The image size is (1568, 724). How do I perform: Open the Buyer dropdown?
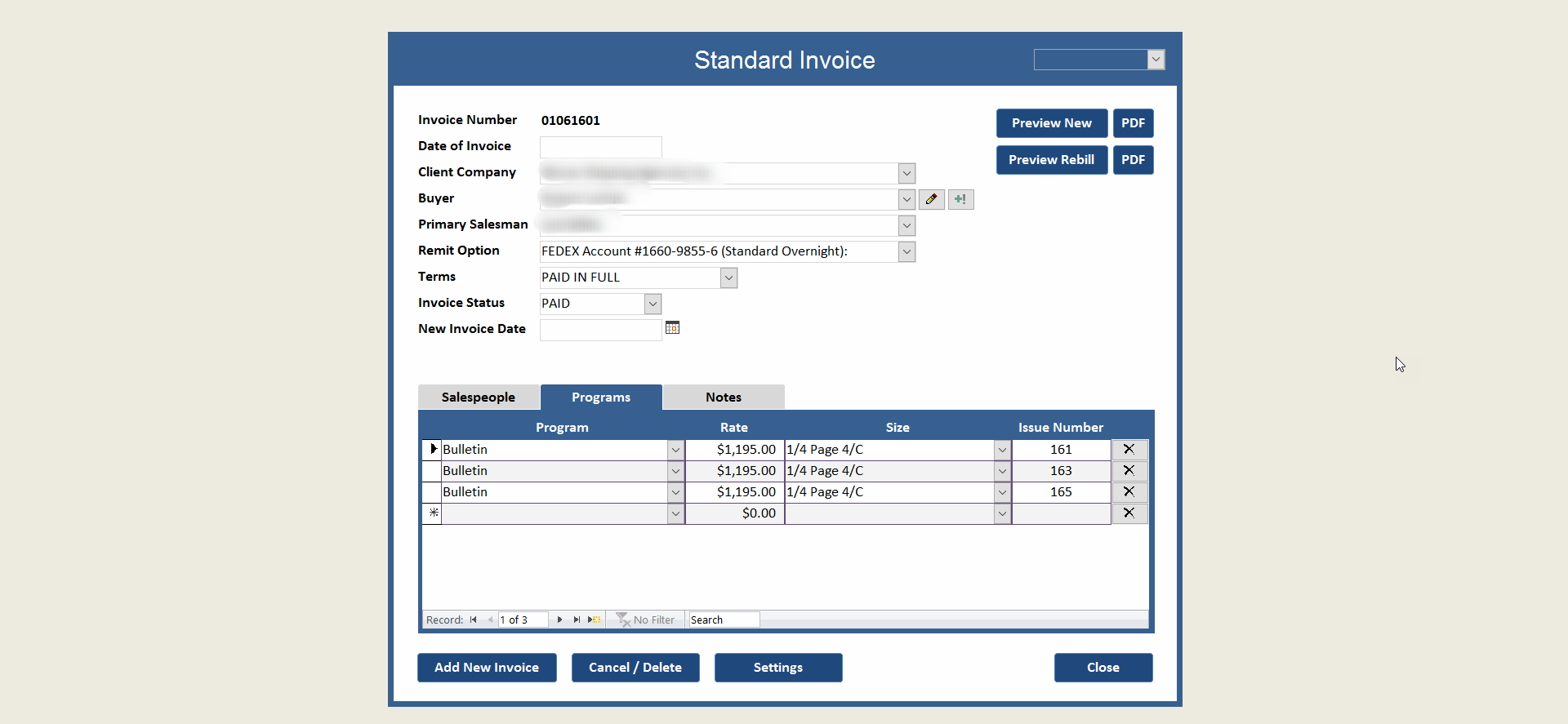point(906,199)
